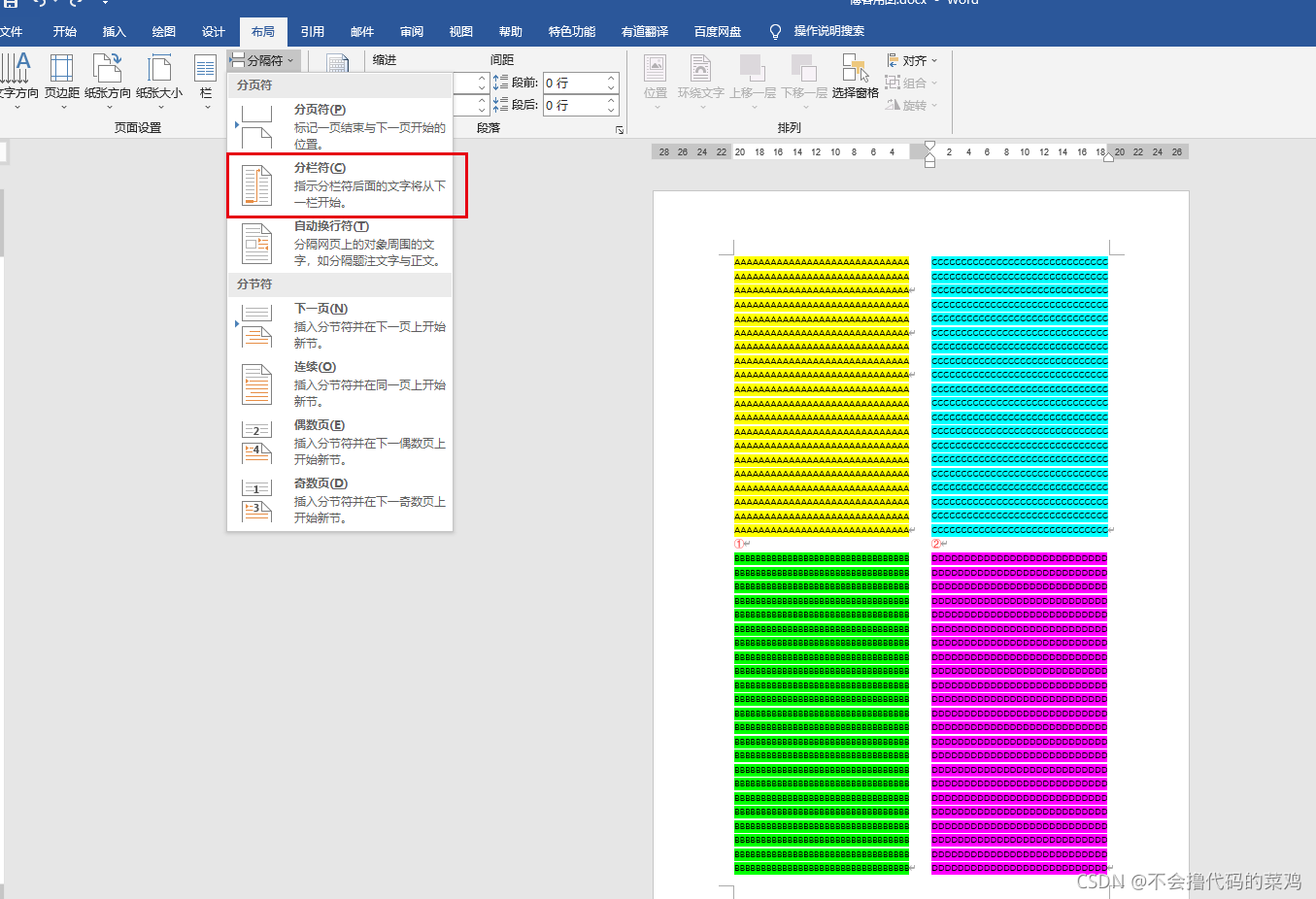Viewport: 1316px width, 899px height.
Task: Switch to the 插入 tab
Action: tap(115, 32)
